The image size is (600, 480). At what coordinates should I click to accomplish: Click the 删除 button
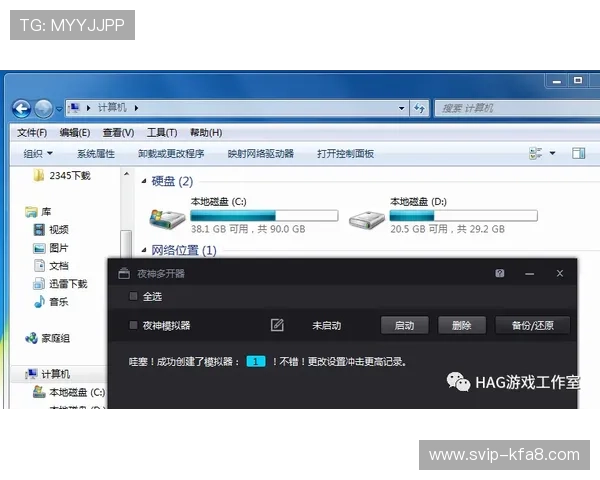[x=462, y=325]
